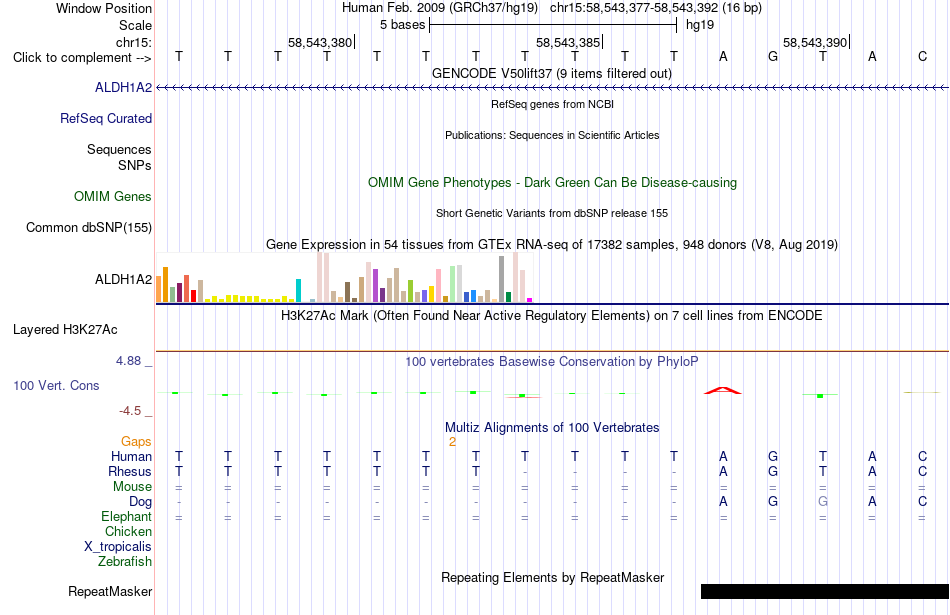This screenshot has height=615, width=950.
Task: Click the OMIM Gene Phenotypes track title
Action: point(552,182)
